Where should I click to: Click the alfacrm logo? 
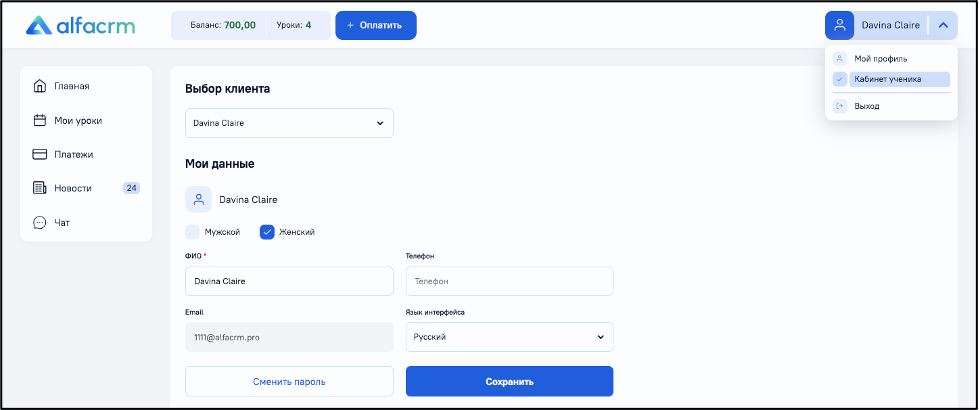click(x=80, y=26)
